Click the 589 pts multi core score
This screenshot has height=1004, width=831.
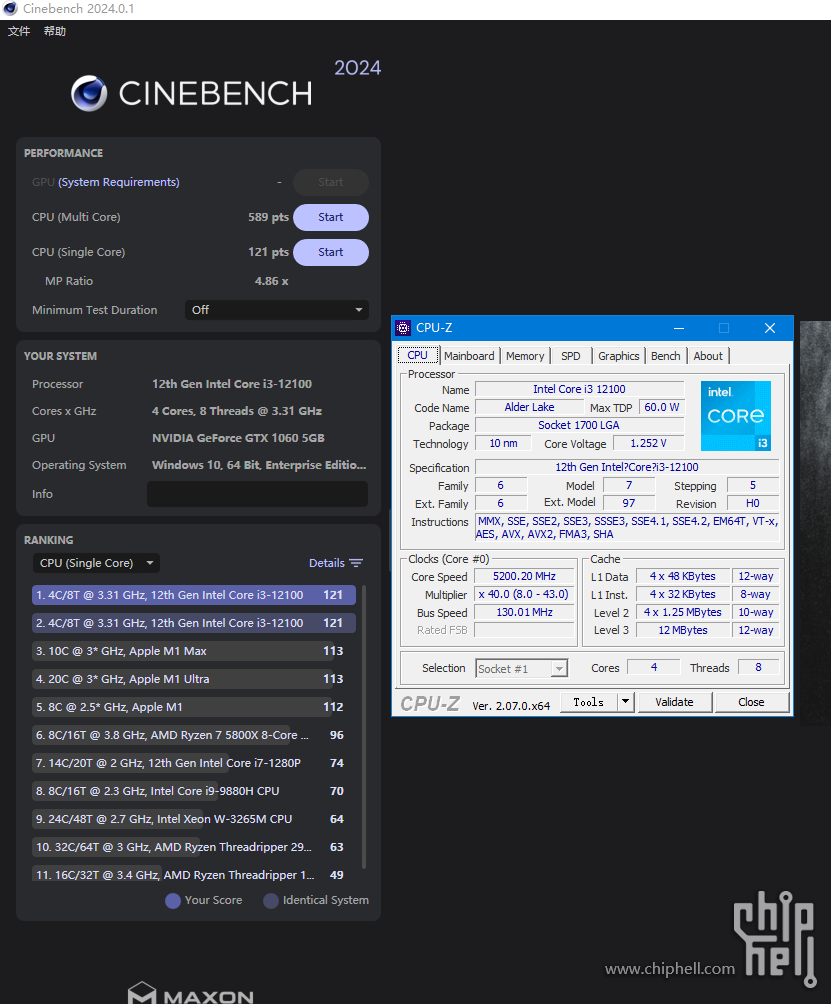point(268,217)
